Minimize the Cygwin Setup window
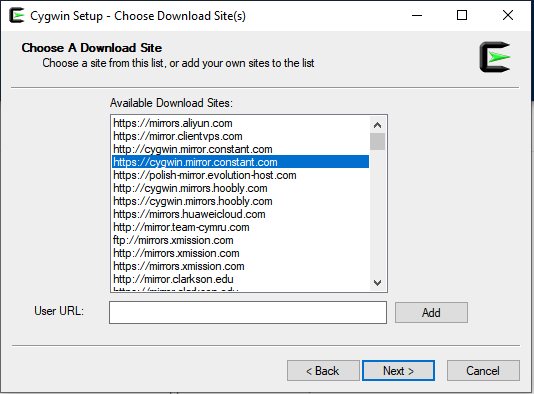This screenshot has width=534, height=394. pos(417,15)
